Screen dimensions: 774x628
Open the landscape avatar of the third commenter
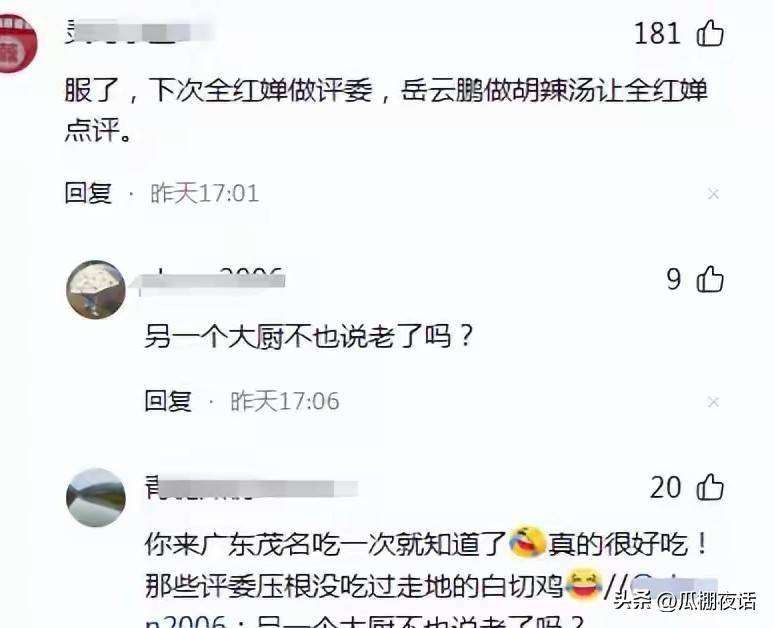coord(96,497)
